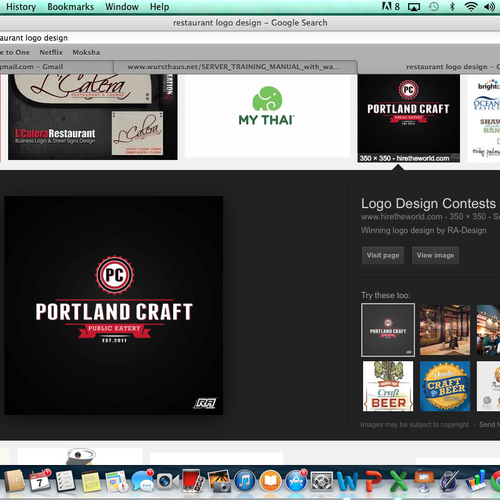Click the Bluetooth menu bar icon
The height and width of the screenshot is (500, 500).
click(x=452, y=7)
